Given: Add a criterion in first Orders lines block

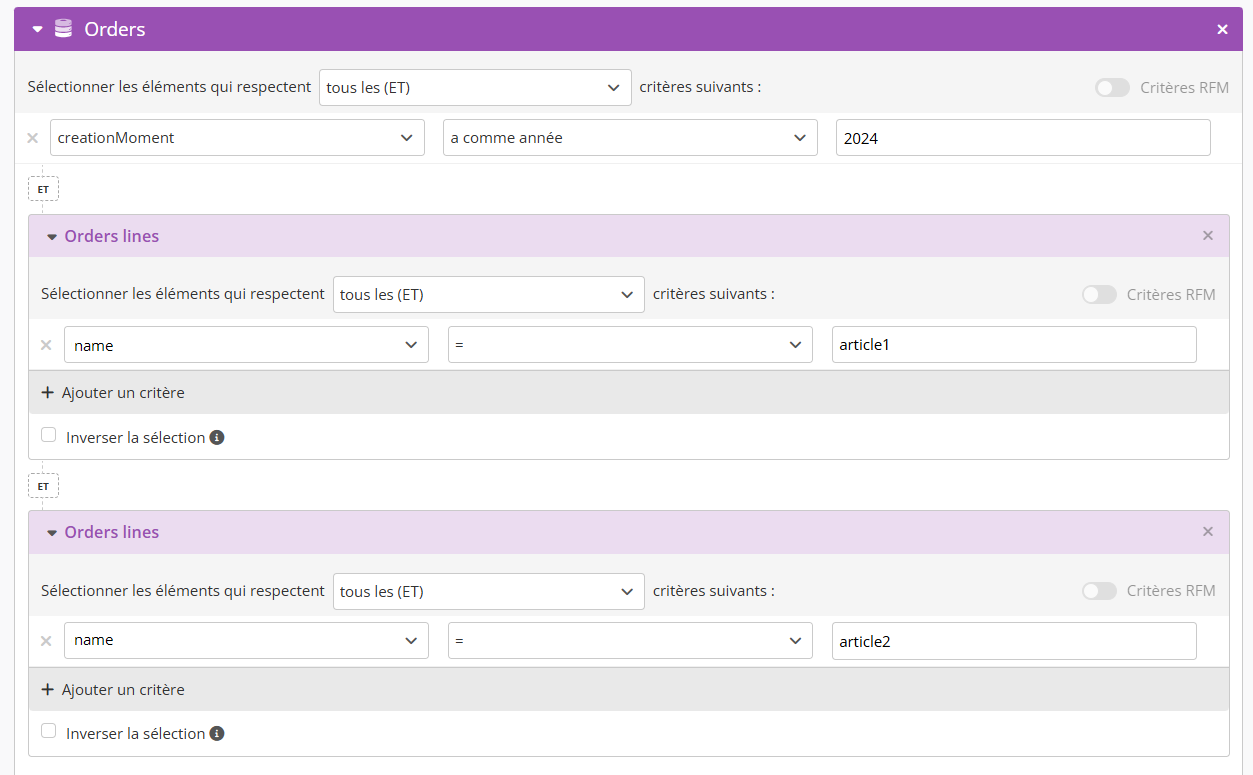Looking at the screenshot, I should click(113, 393).
